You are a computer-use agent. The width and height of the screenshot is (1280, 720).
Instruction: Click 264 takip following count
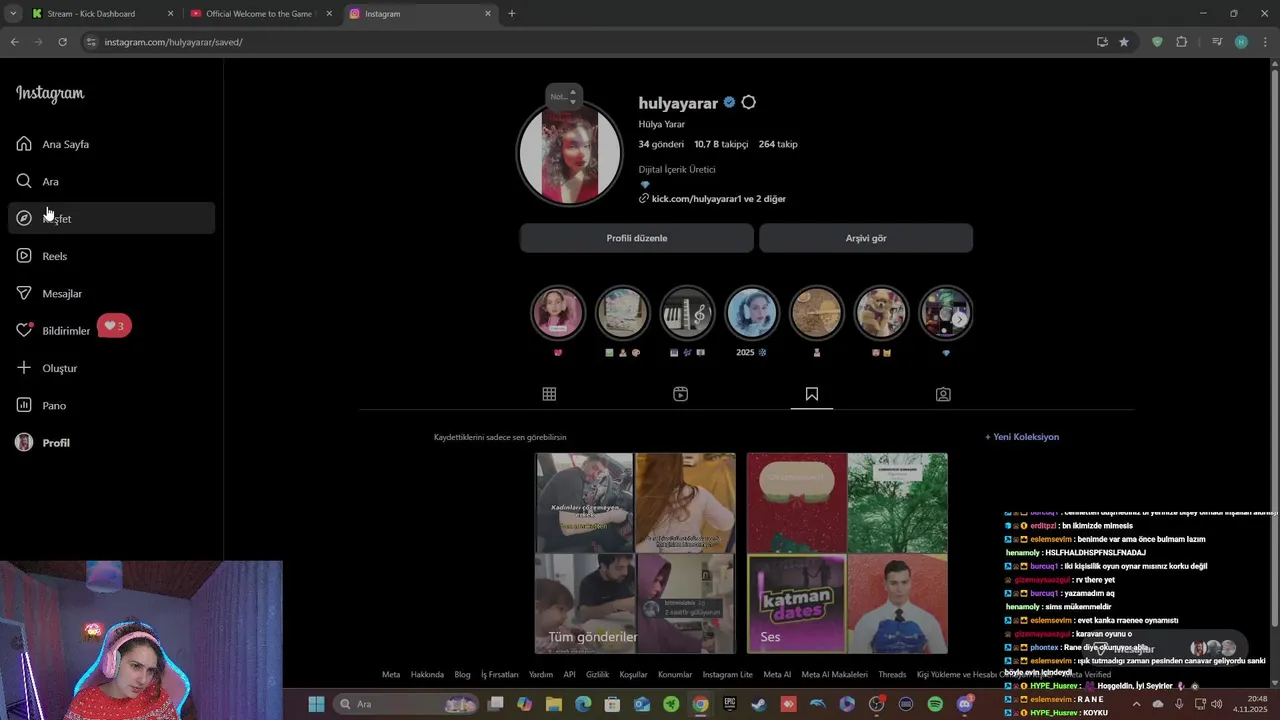[778, 144]
